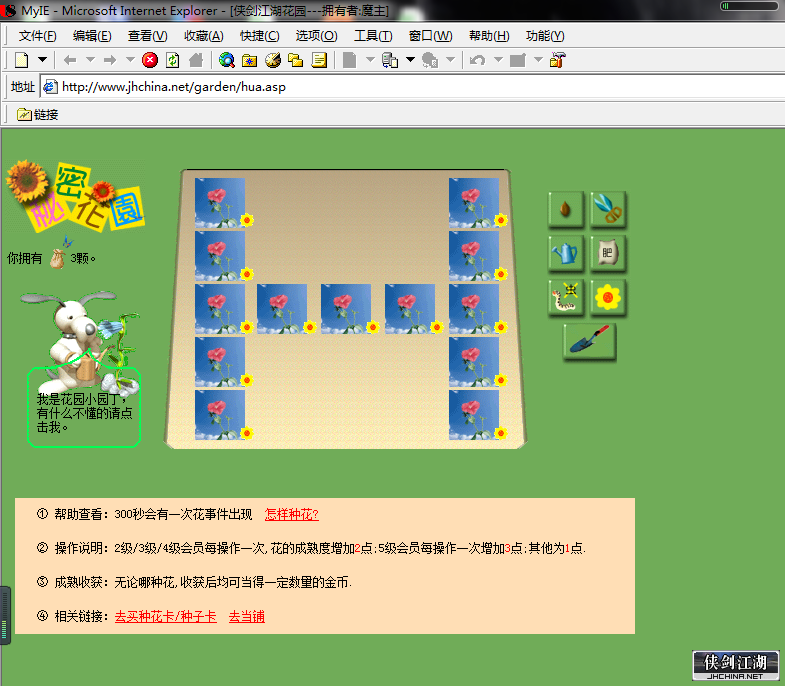Click the New blank page toolbar icon
This screenshot has width=785, height=686.
tap(22, 60)
